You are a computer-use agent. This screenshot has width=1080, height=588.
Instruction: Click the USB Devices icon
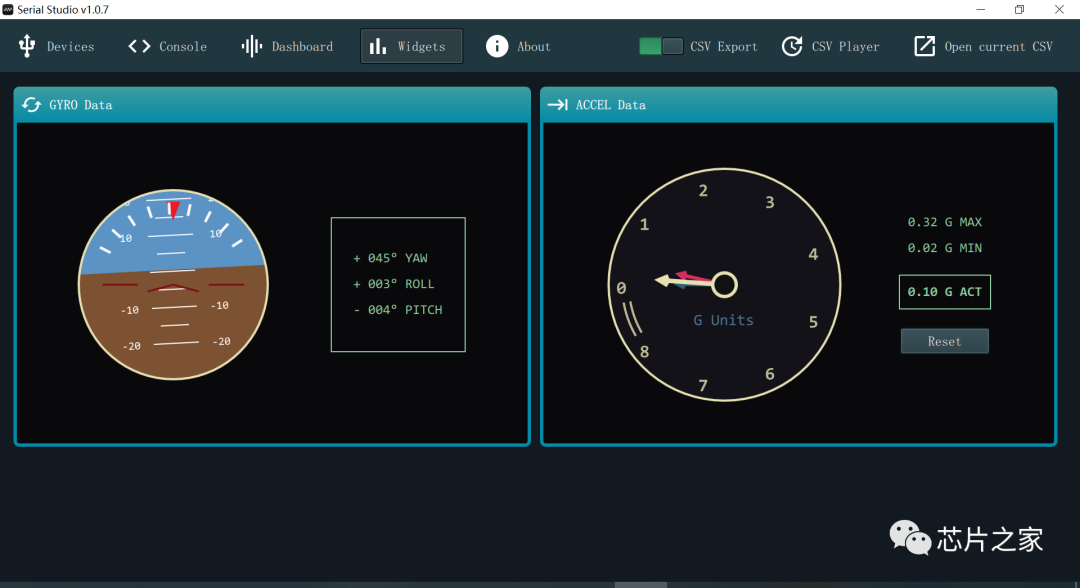click(27, 46)
